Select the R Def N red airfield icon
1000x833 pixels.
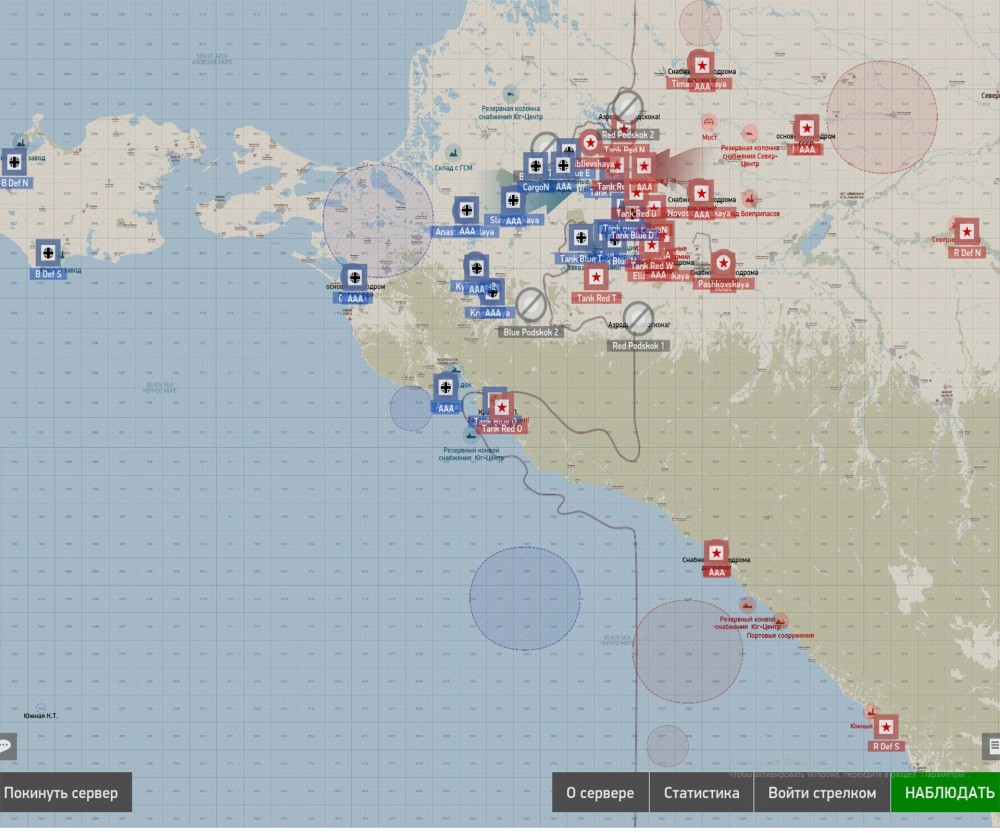[x=967, y=232]
